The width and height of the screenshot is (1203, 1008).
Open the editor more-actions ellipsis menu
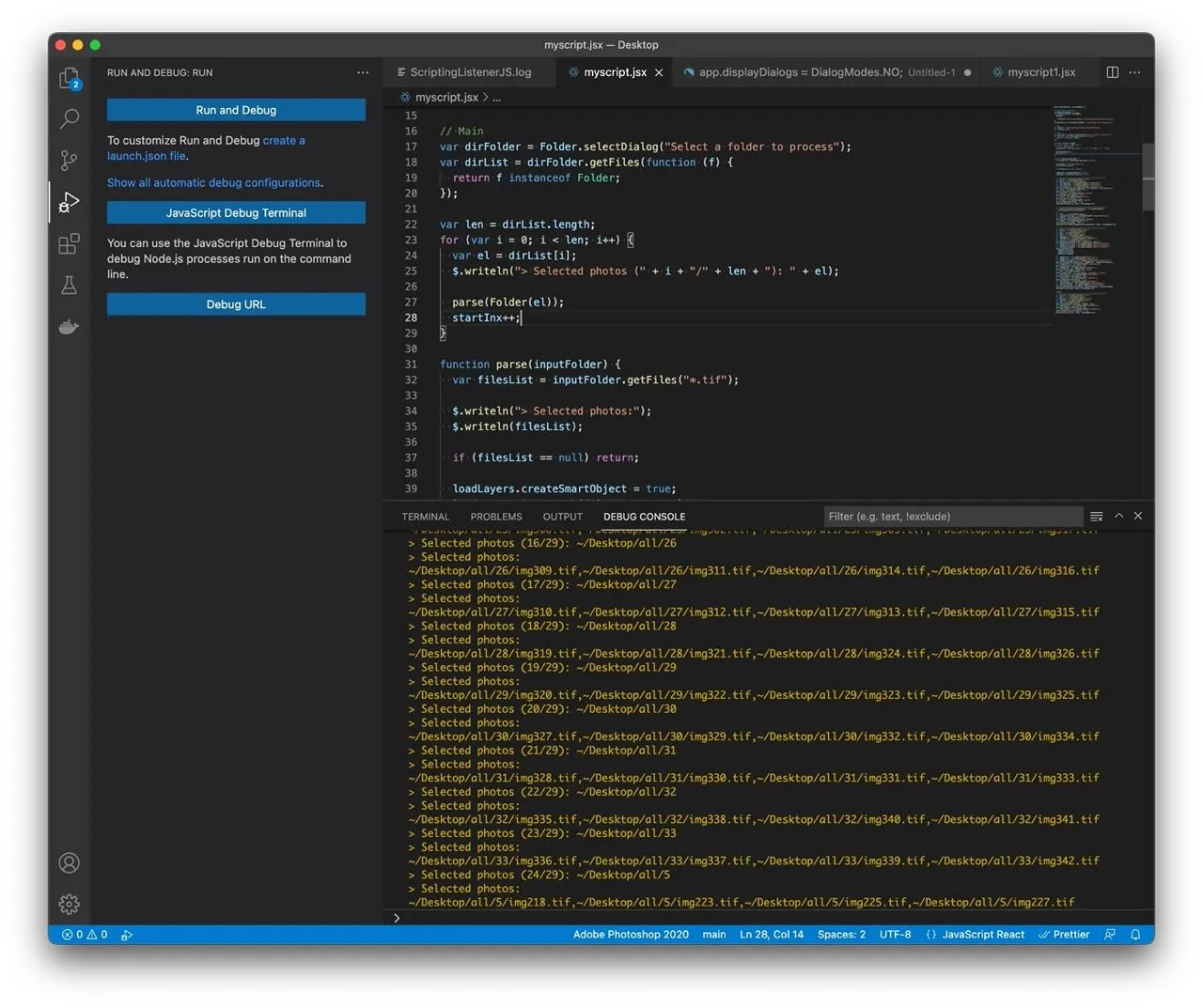pyautogui.click(x=1134, y=71)
